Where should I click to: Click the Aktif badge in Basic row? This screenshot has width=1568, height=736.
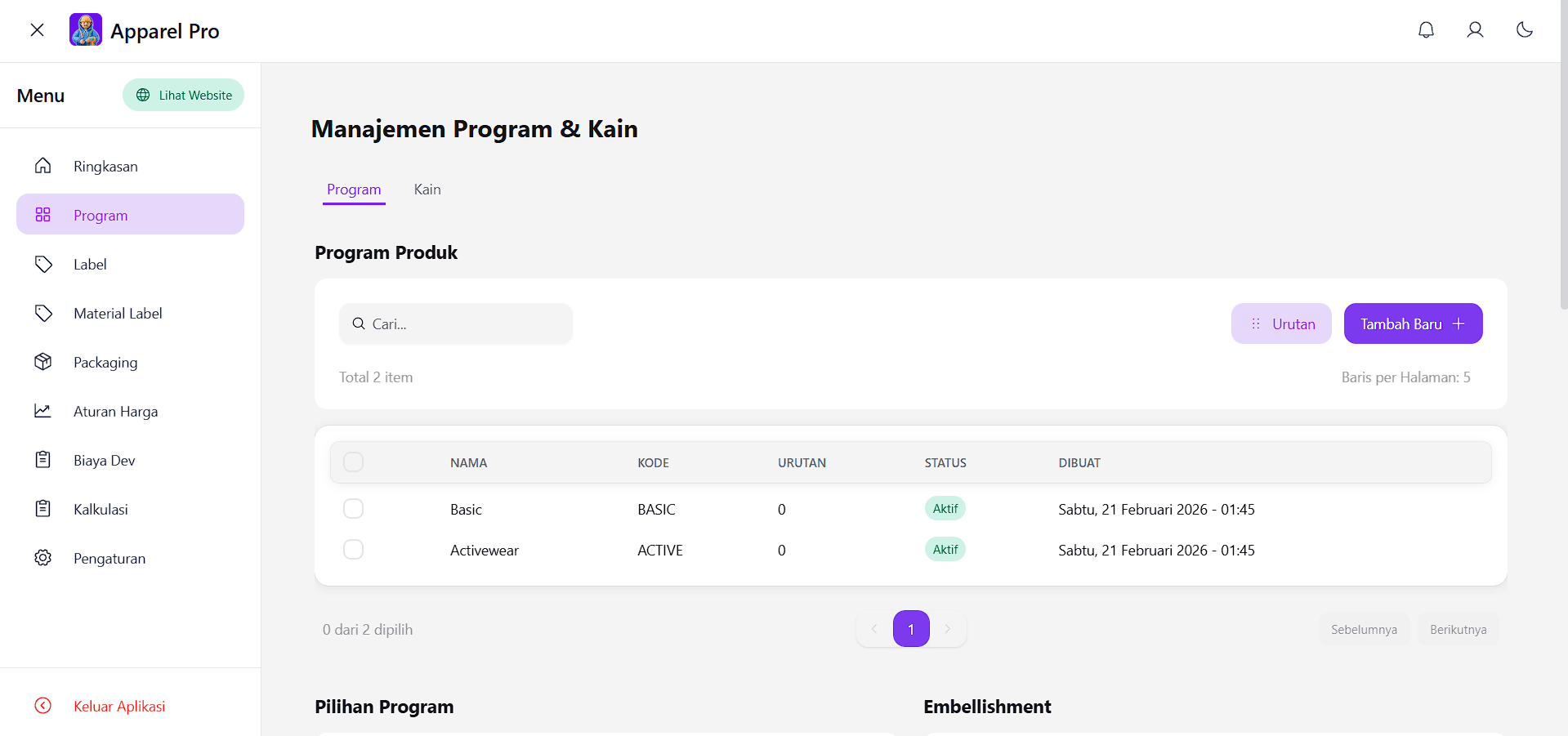click(x=945, y=508)
